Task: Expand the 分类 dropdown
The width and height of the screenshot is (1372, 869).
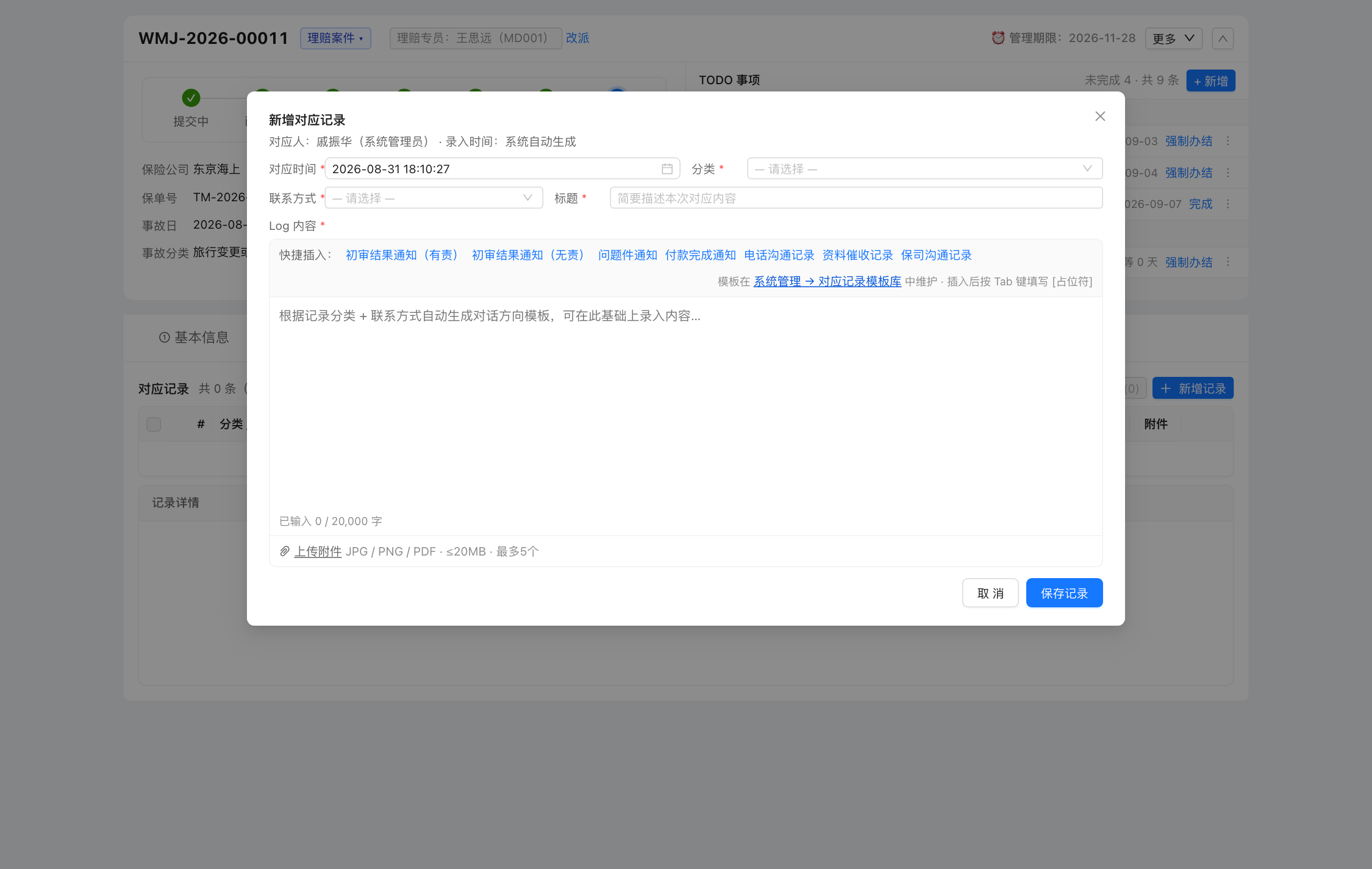Action: (924, 168)
